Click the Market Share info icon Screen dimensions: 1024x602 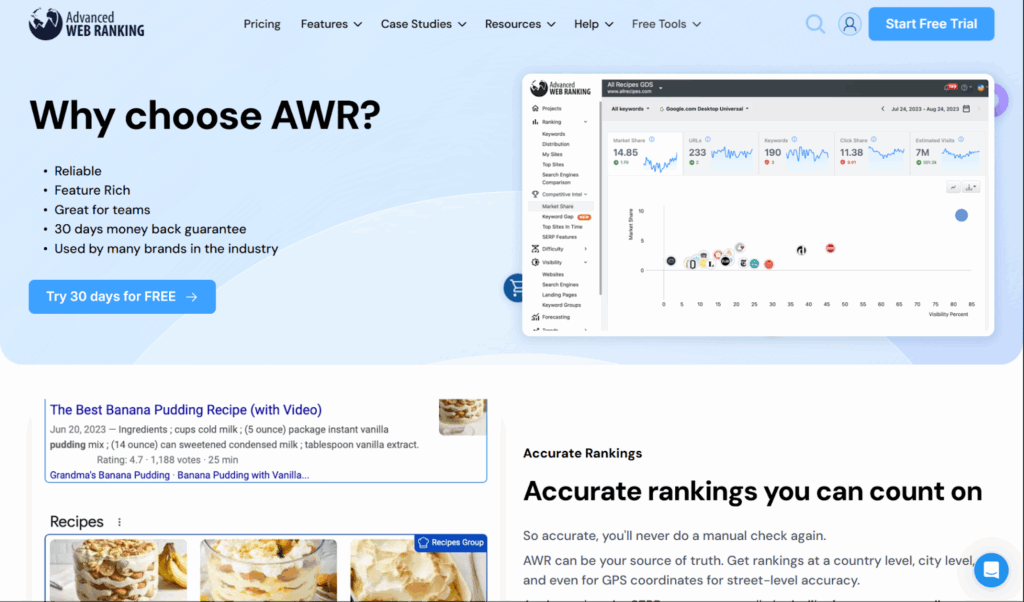pos(652,140)
